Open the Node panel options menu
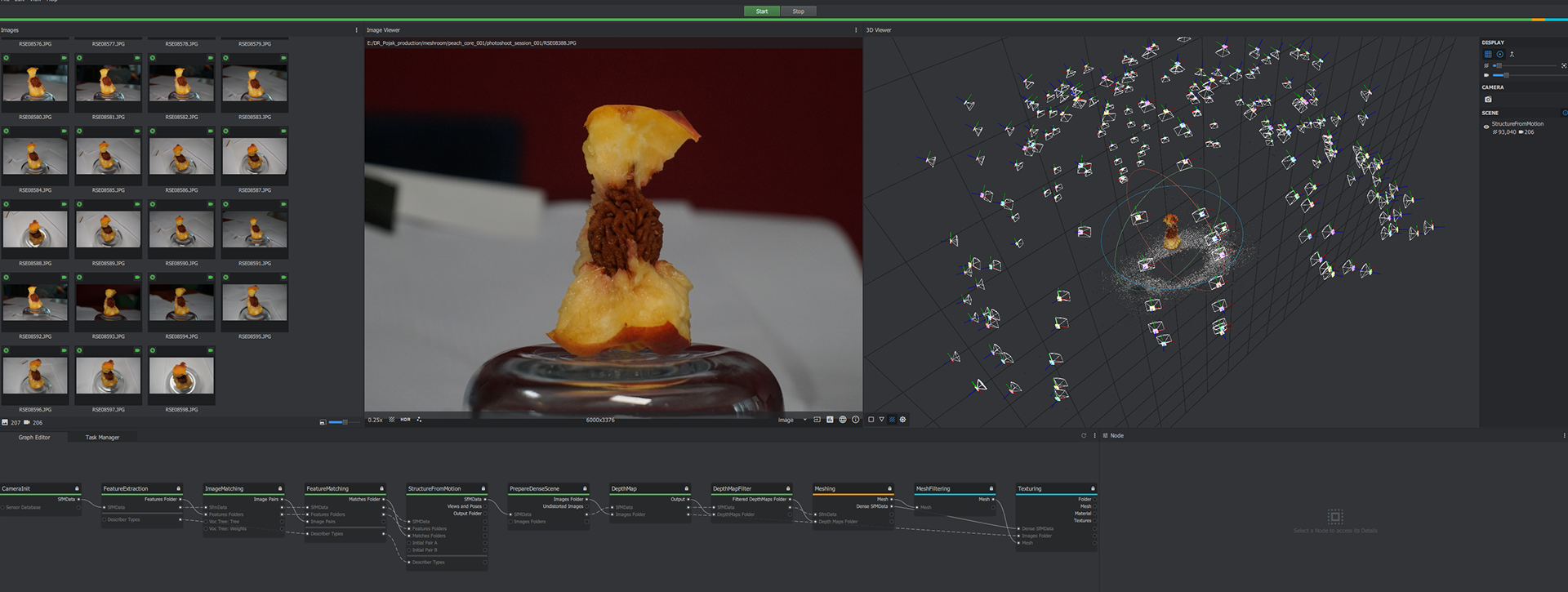1568x592 pixels. click(x=1564, y=435)
